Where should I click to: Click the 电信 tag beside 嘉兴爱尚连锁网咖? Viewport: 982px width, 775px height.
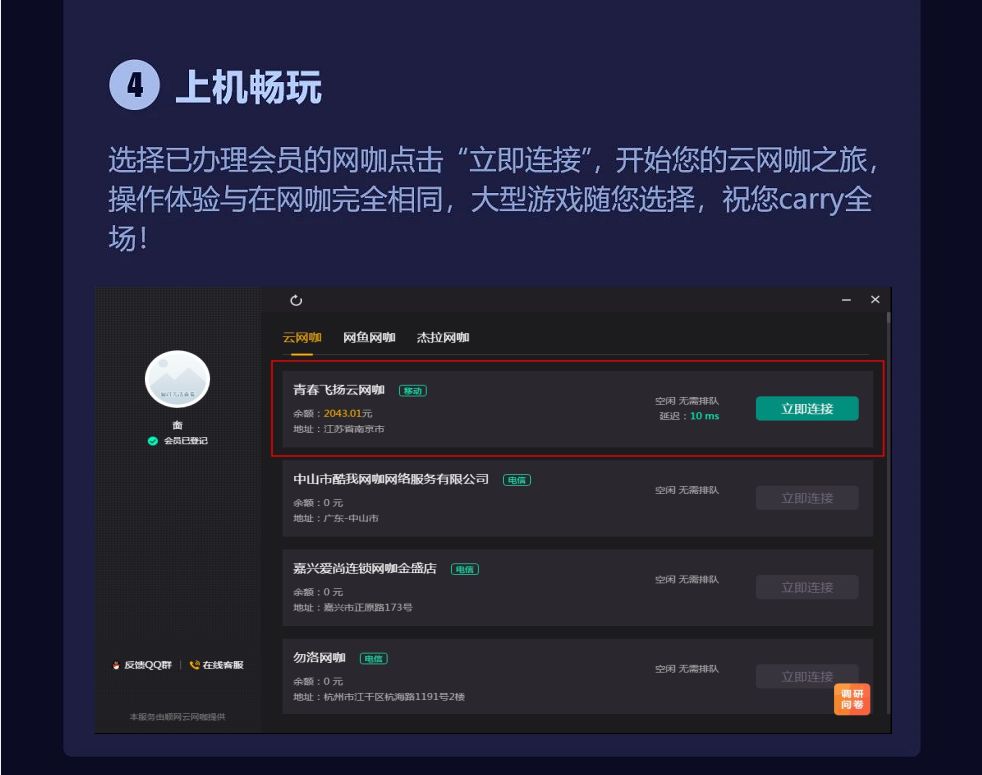pos(465,570)
